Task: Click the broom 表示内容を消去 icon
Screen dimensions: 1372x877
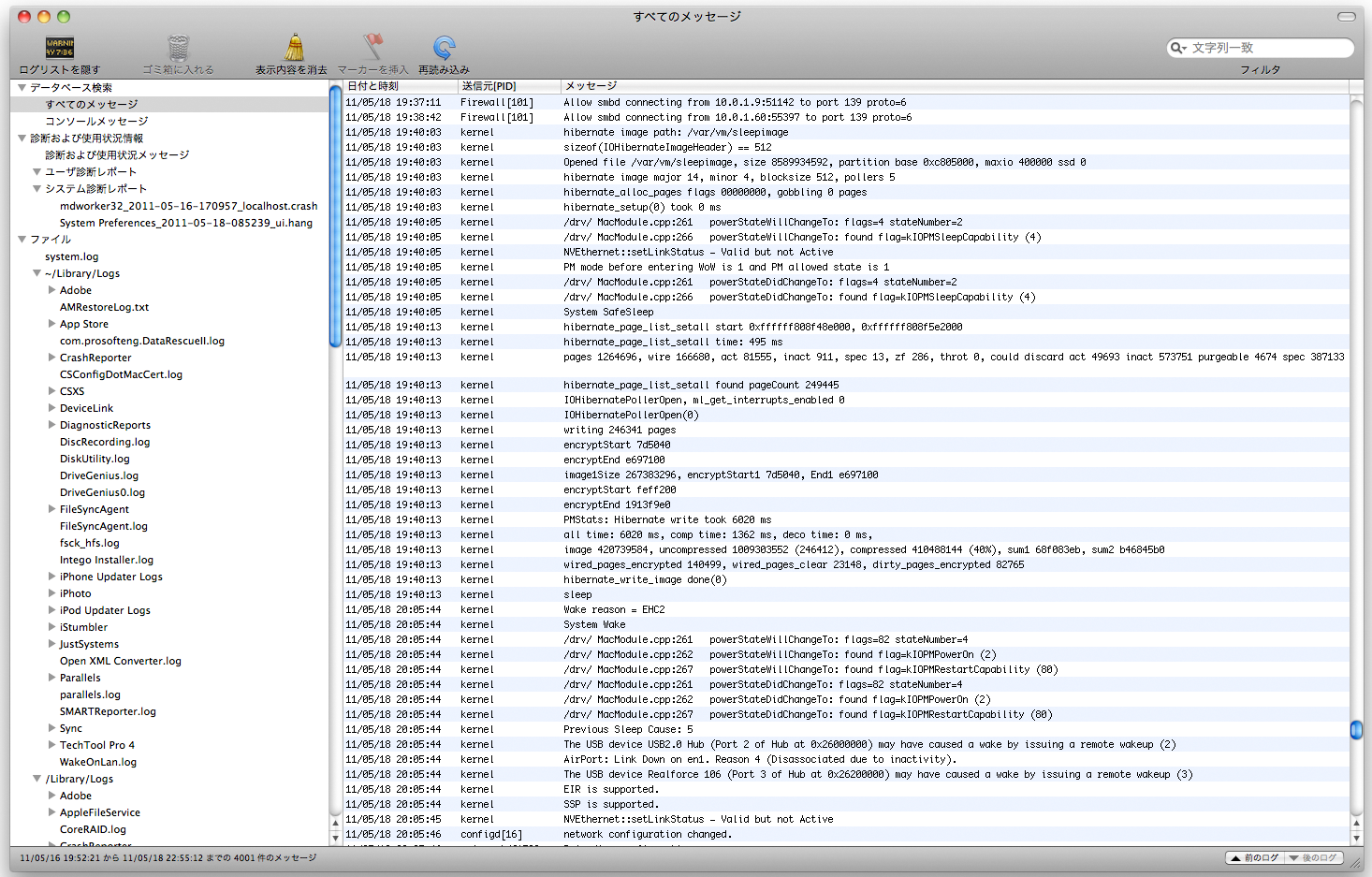Action: point(294,48)
